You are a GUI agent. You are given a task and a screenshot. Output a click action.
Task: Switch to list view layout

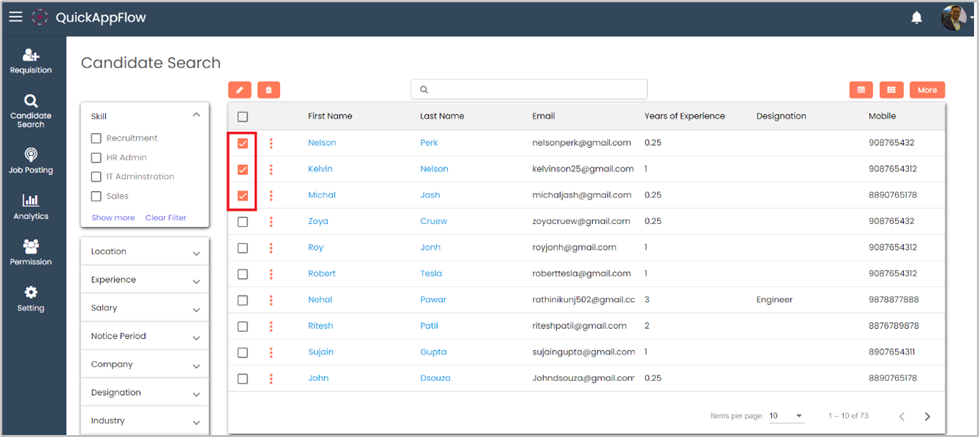pyautogui.click(x=860, y=90)
